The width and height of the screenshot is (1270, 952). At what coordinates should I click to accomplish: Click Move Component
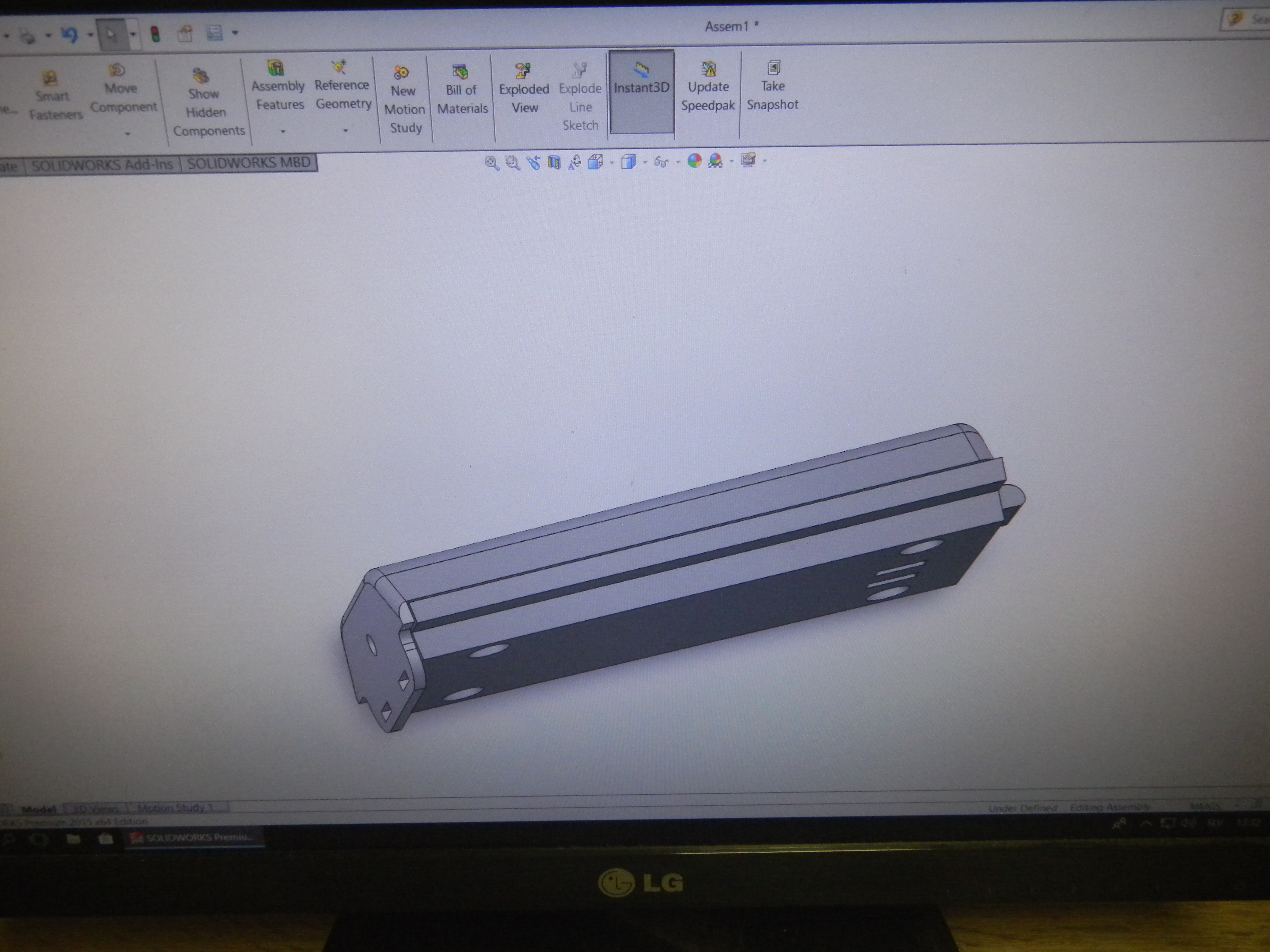pyautogui.click(x=123, y=89)
